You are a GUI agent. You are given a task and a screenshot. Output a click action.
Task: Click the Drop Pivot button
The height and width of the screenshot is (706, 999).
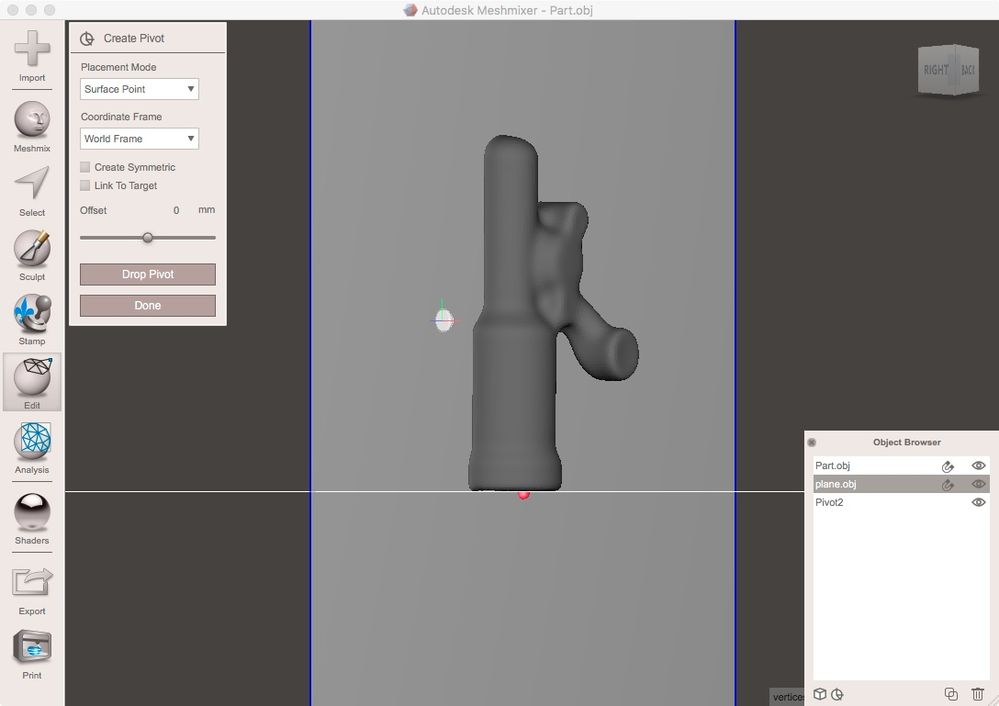[148, 274]
